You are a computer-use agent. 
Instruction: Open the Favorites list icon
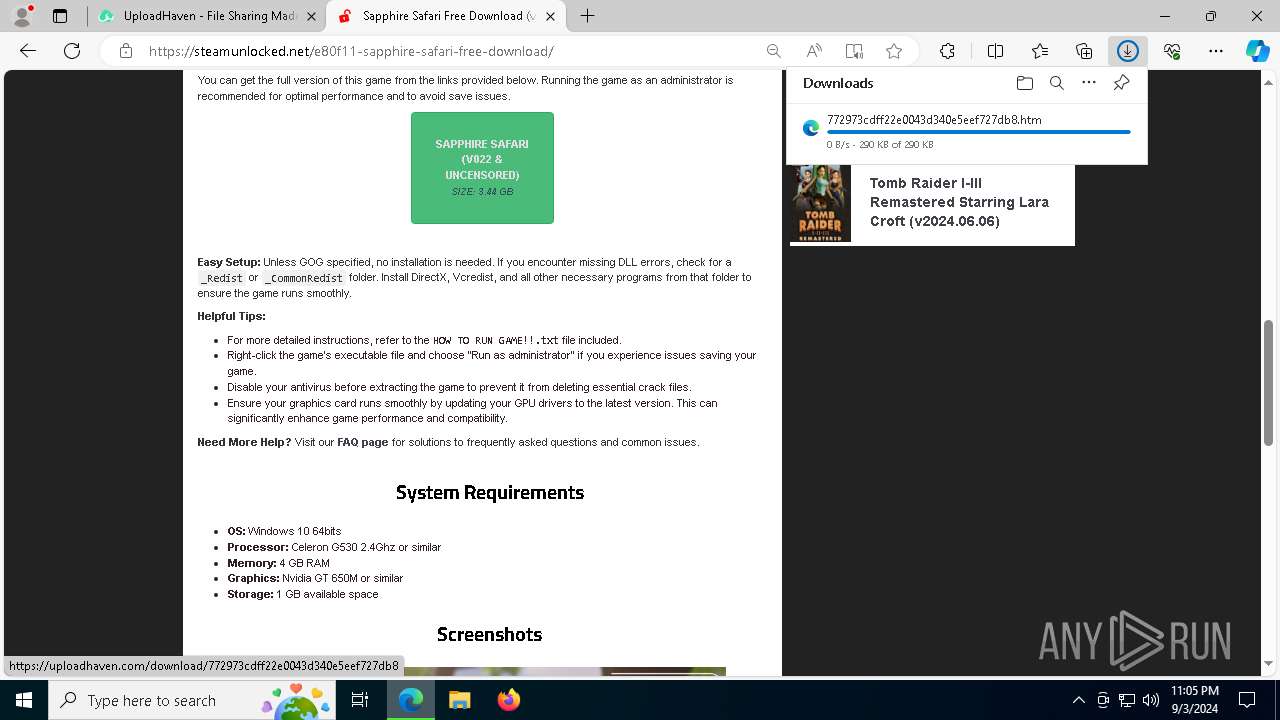pyautogui.click(x=1040, y=51)
